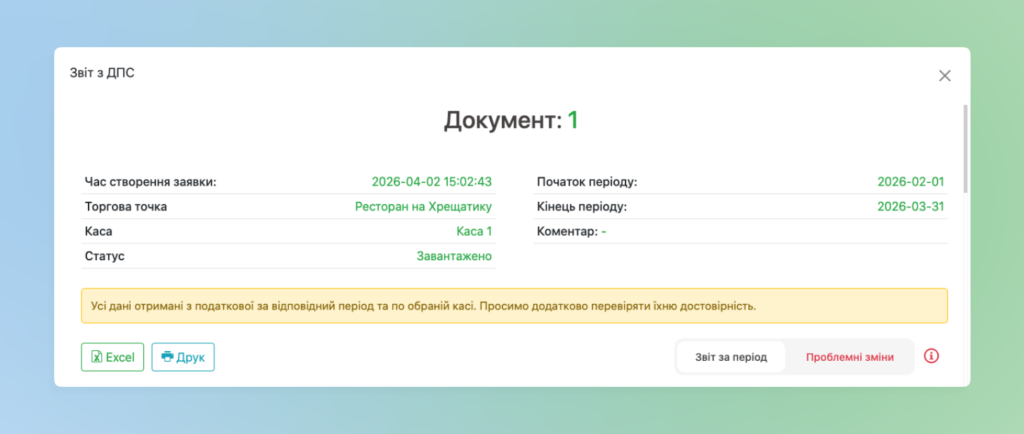Click the Час створення заявки label
This screenshot has width=1024, height=434.
coord(150,182)
